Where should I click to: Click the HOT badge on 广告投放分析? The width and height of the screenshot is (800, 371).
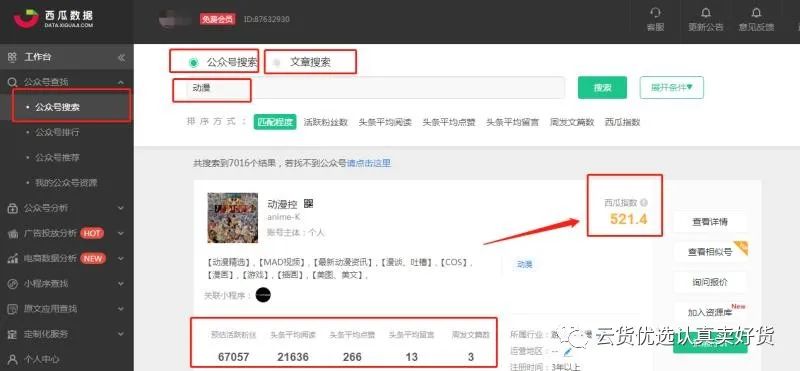tap(92, 234)
